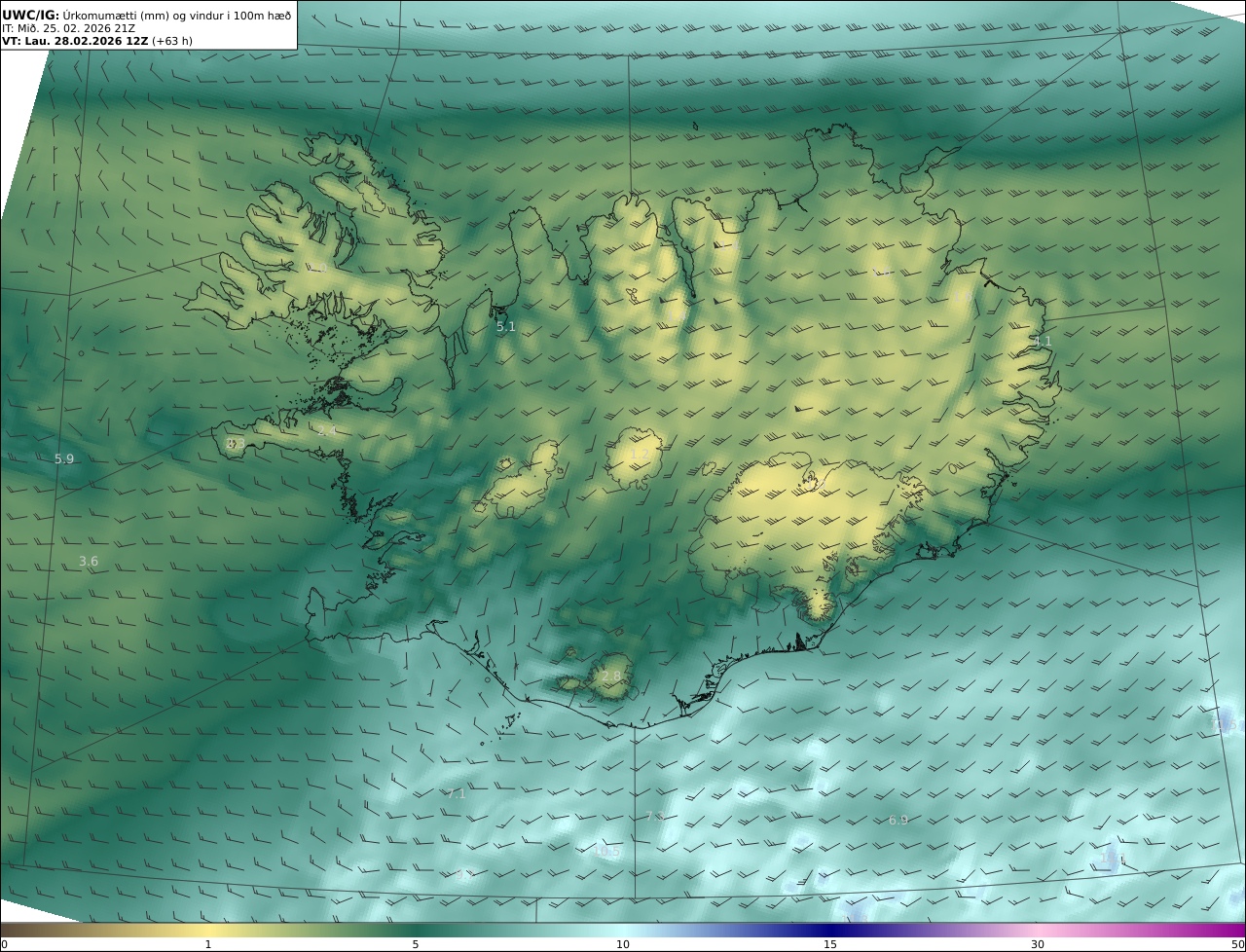Click the 50 tick label on the colorbar
1246x952 pixels.
tap(1237, 944)
